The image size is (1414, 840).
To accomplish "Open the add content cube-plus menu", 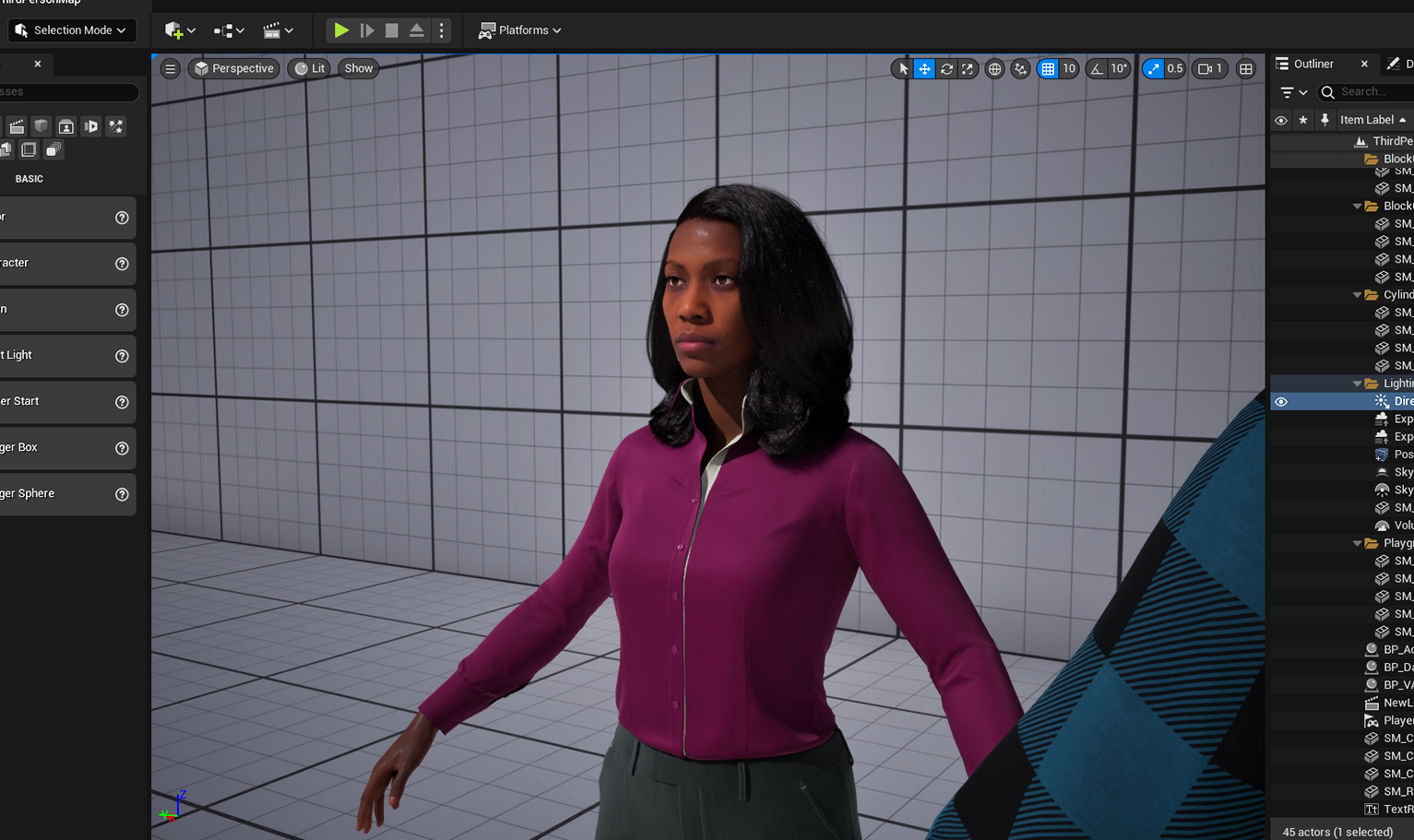I will click(179, 30).
